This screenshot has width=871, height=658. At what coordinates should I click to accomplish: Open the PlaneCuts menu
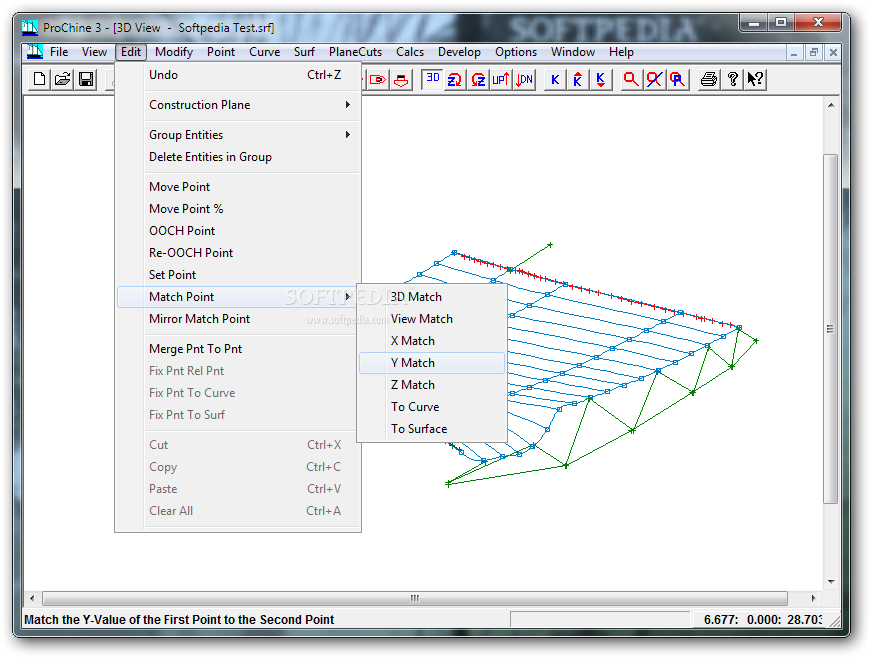tap(356, 52)
